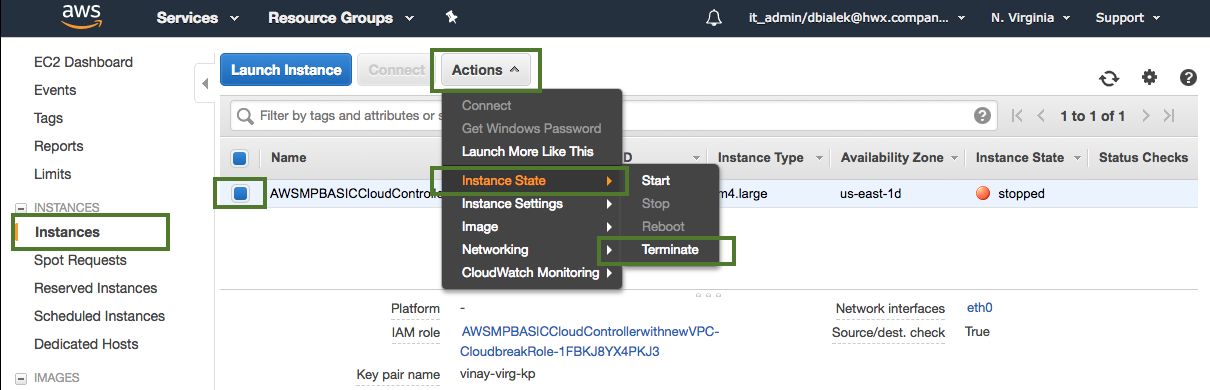This screenshot has width=1210, height=390.
Task: Open Events in sidebar
Action: click(x=55, y=90)
